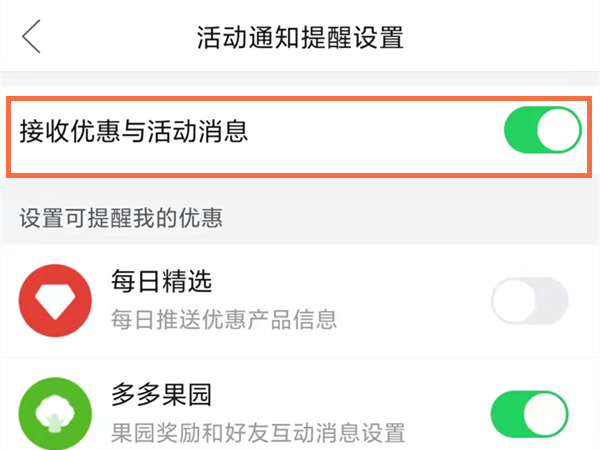
Task: Click blank space between 接收优惠 label and switch
Action: [375, 131]
